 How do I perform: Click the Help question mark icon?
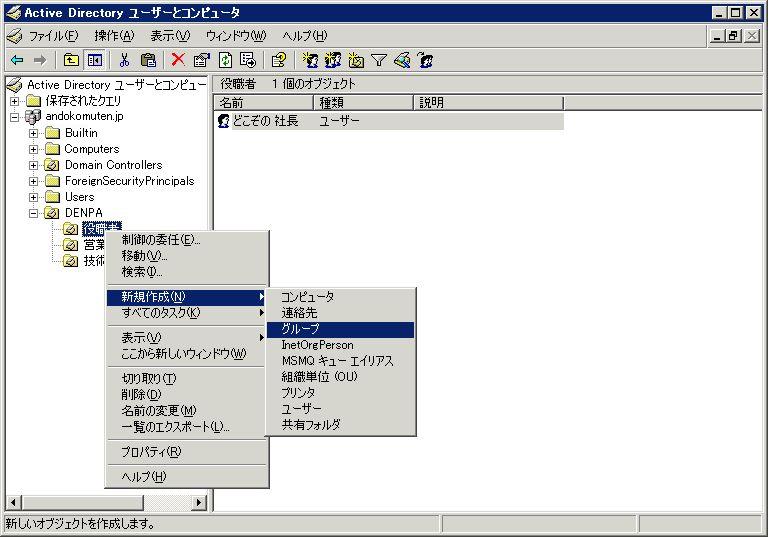pyautogui.click(x=279, y=60)
